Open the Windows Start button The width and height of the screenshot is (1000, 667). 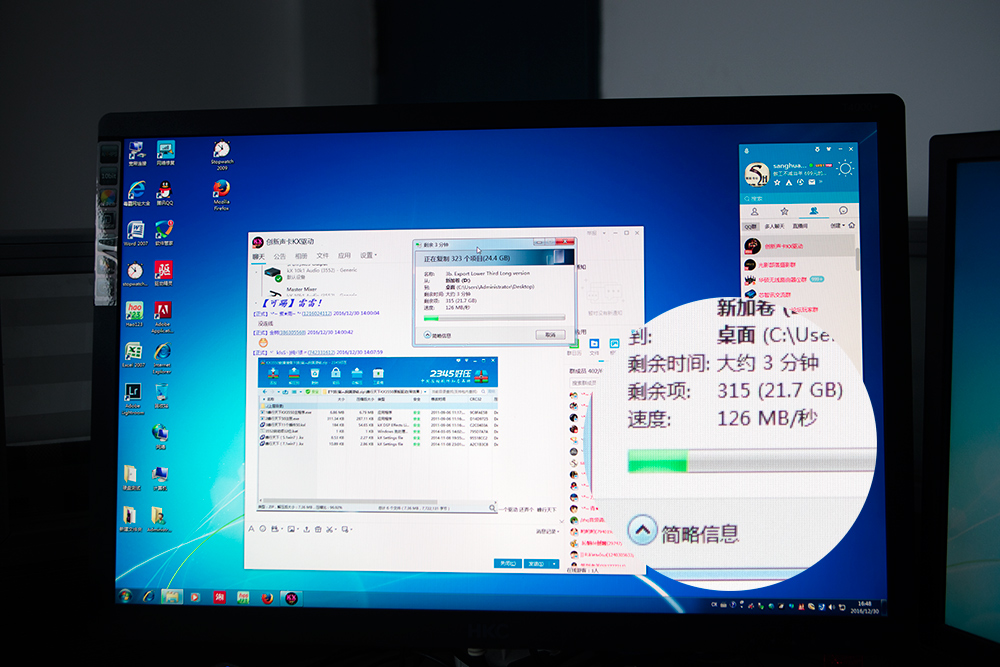tap(126, 596)
